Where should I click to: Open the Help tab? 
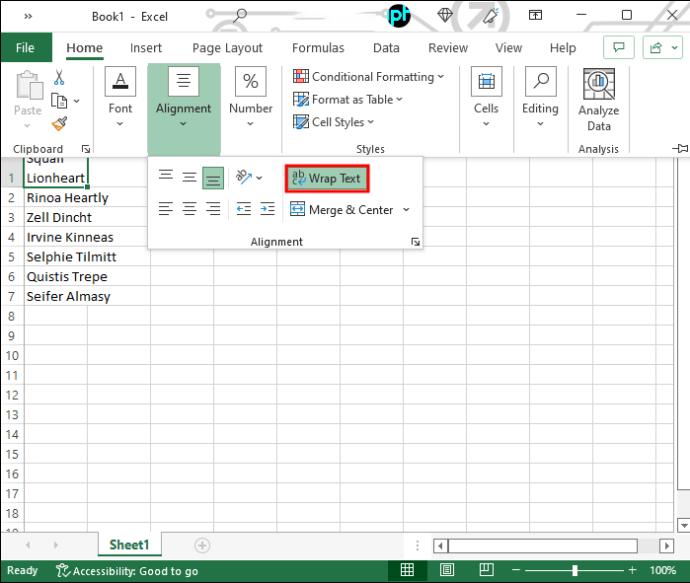(563, 48)
